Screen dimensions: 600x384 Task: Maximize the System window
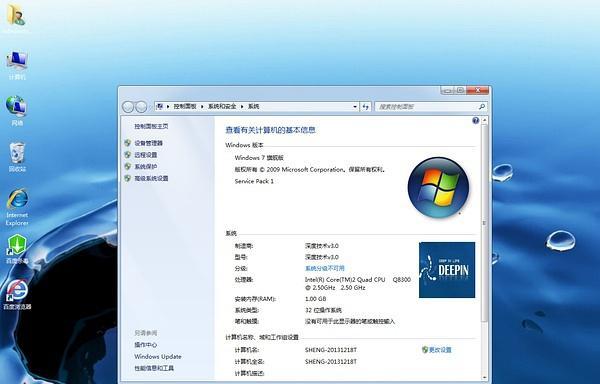click(x=460, y=90)
